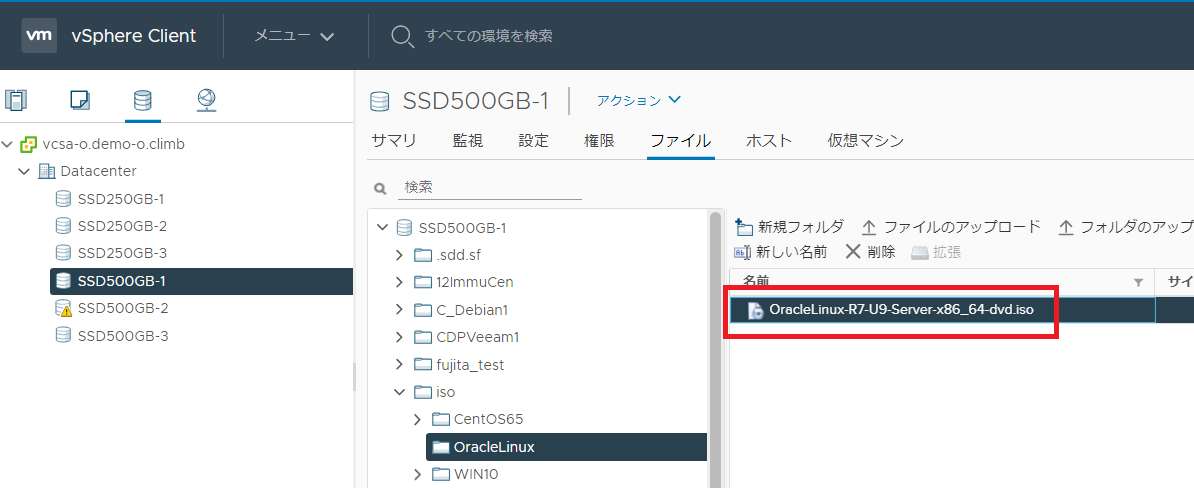Expand the 12ImmuCen folder
This screenshot has height=488, width=1194.
[400, 282]
